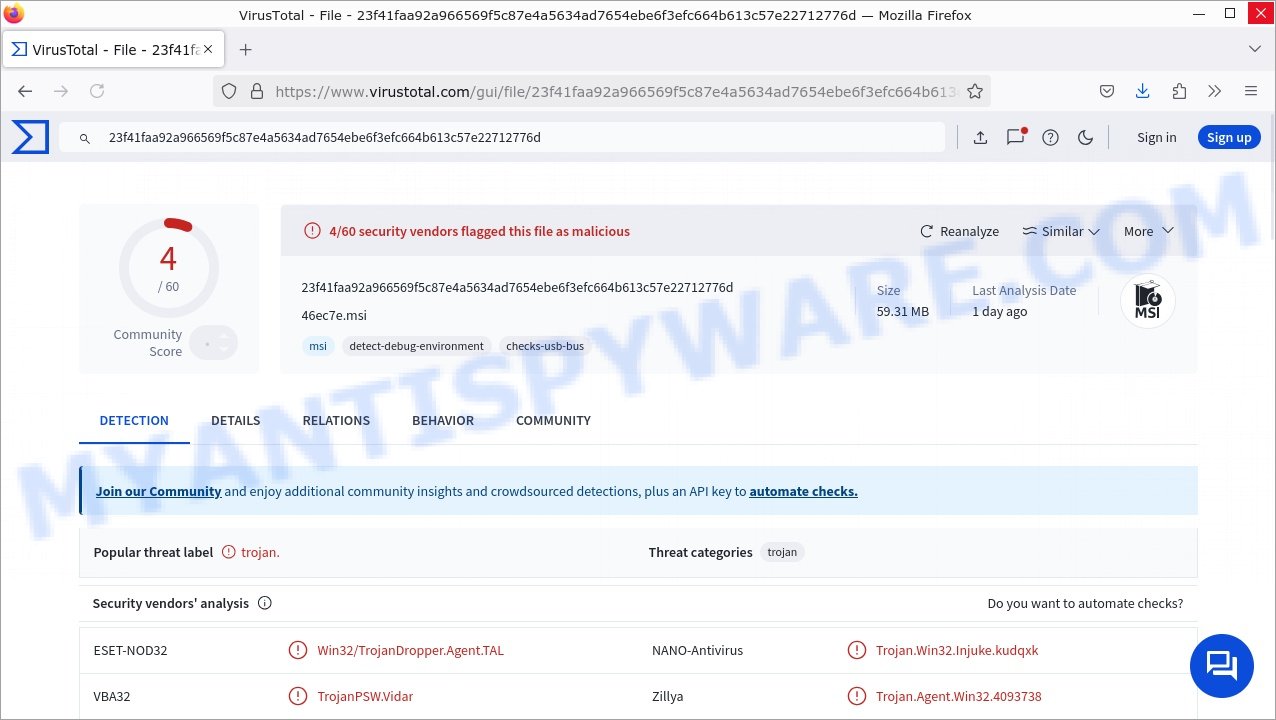Click the Sign up button
Image resolution: width=1276 pixels, height=720 pixels.
1229,138
